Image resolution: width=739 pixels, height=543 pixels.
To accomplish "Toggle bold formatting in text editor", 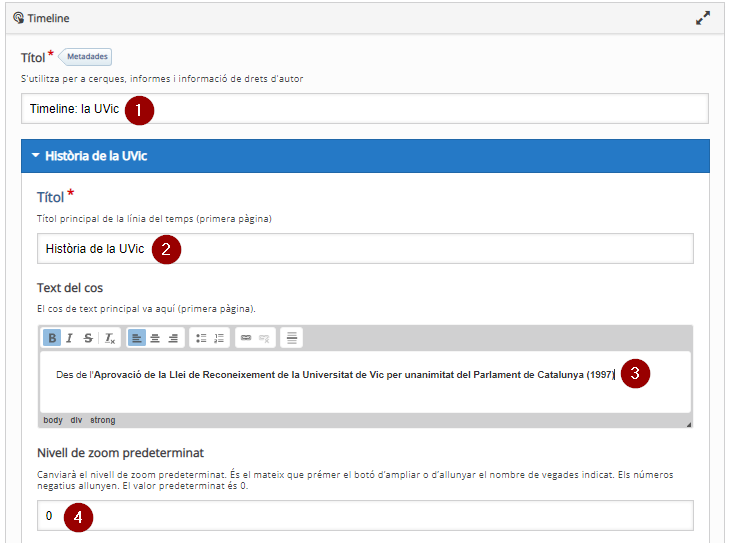I will pos(52,338).
